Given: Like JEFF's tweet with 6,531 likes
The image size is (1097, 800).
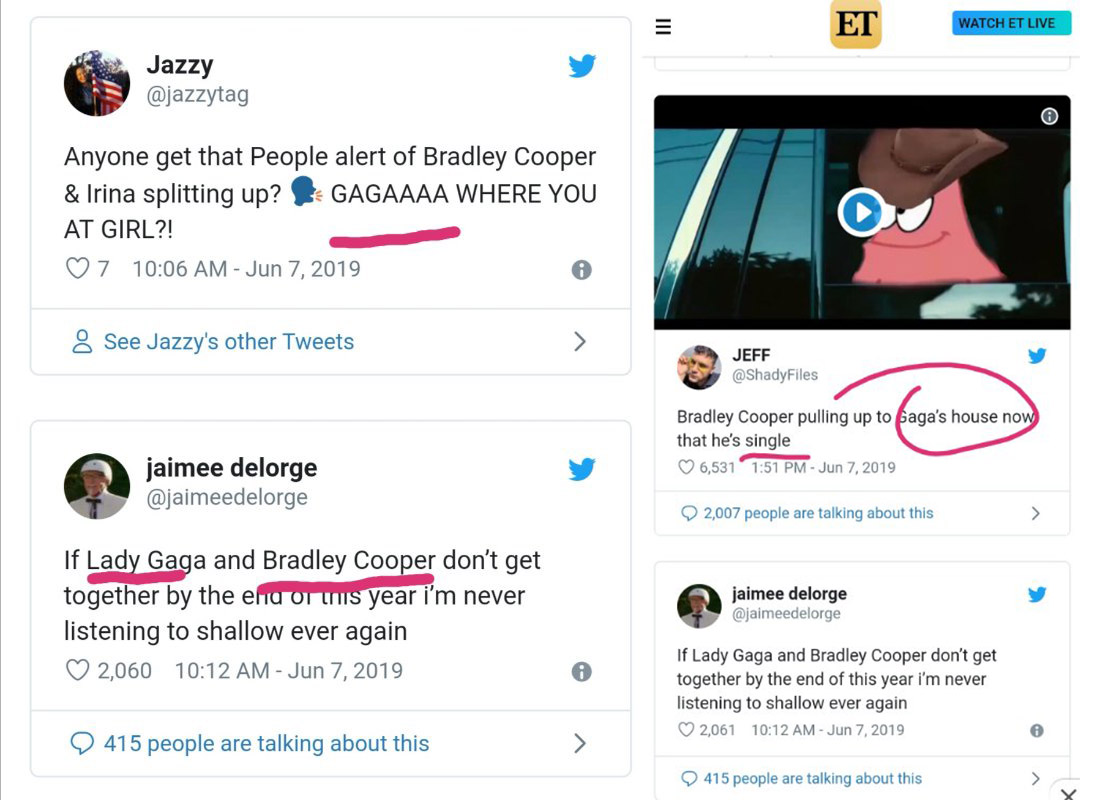Looking at the screenshot, I should click(686, 467).
